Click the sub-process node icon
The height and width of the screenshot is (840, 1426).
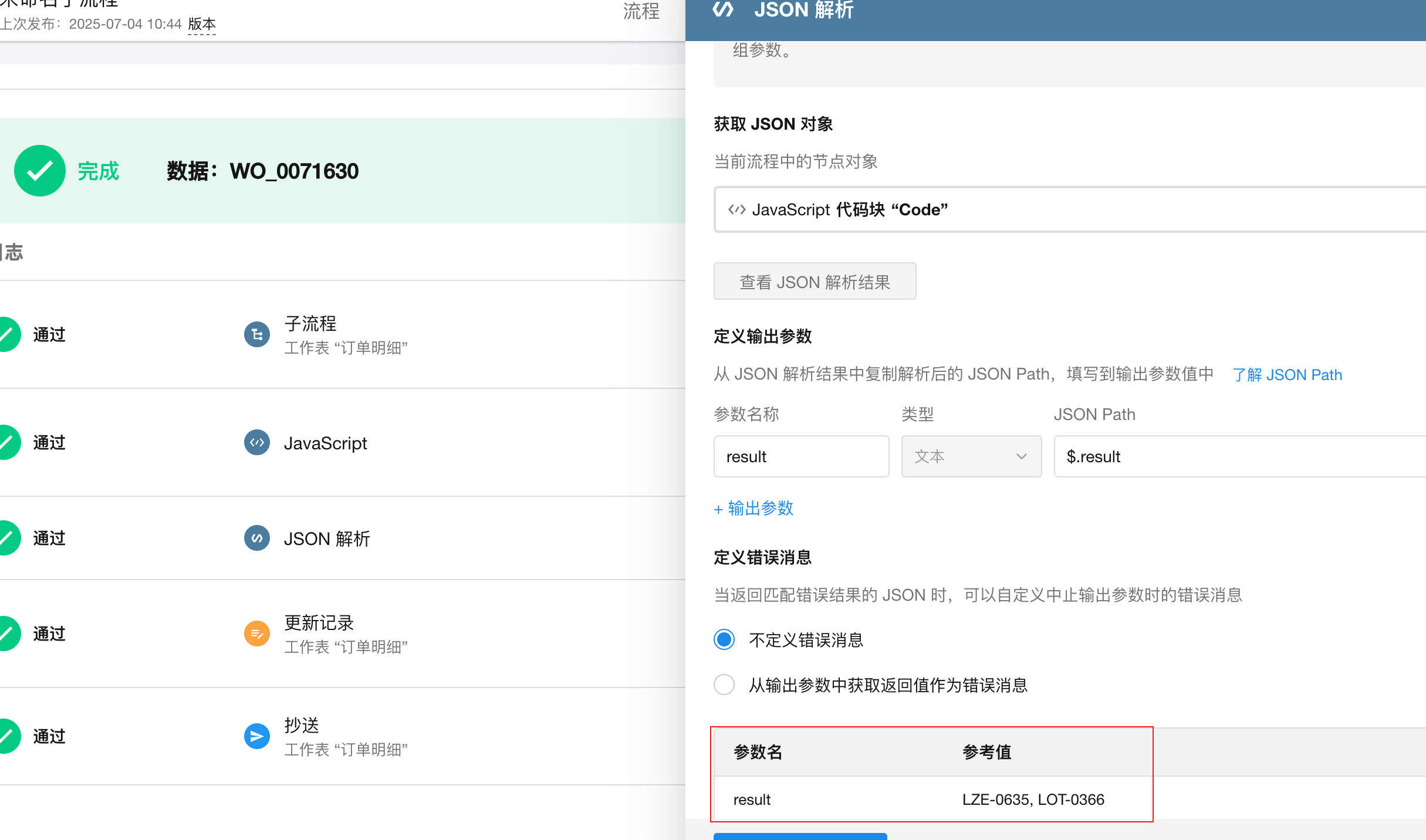click(256, 334)
